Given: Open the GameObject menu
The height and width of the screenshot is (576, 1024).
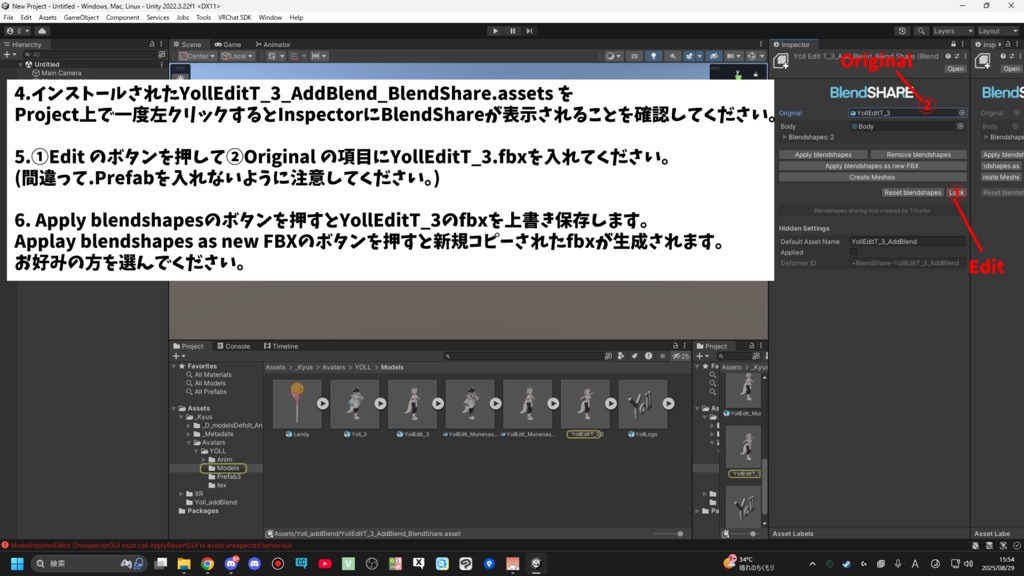Looking at the screenshot, I should pyautogui.click(x=82, y=17).
